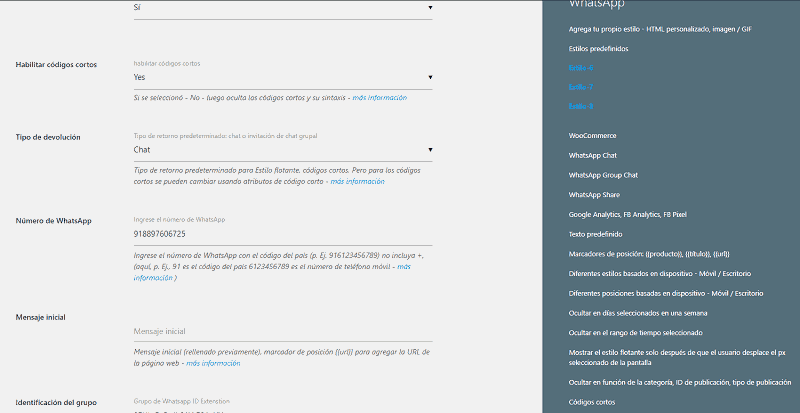Image resolution: width=800 pixels, height=413 pixels.
Task: Open the Estilo-6 link in sidebar
Action: [581, 68]
